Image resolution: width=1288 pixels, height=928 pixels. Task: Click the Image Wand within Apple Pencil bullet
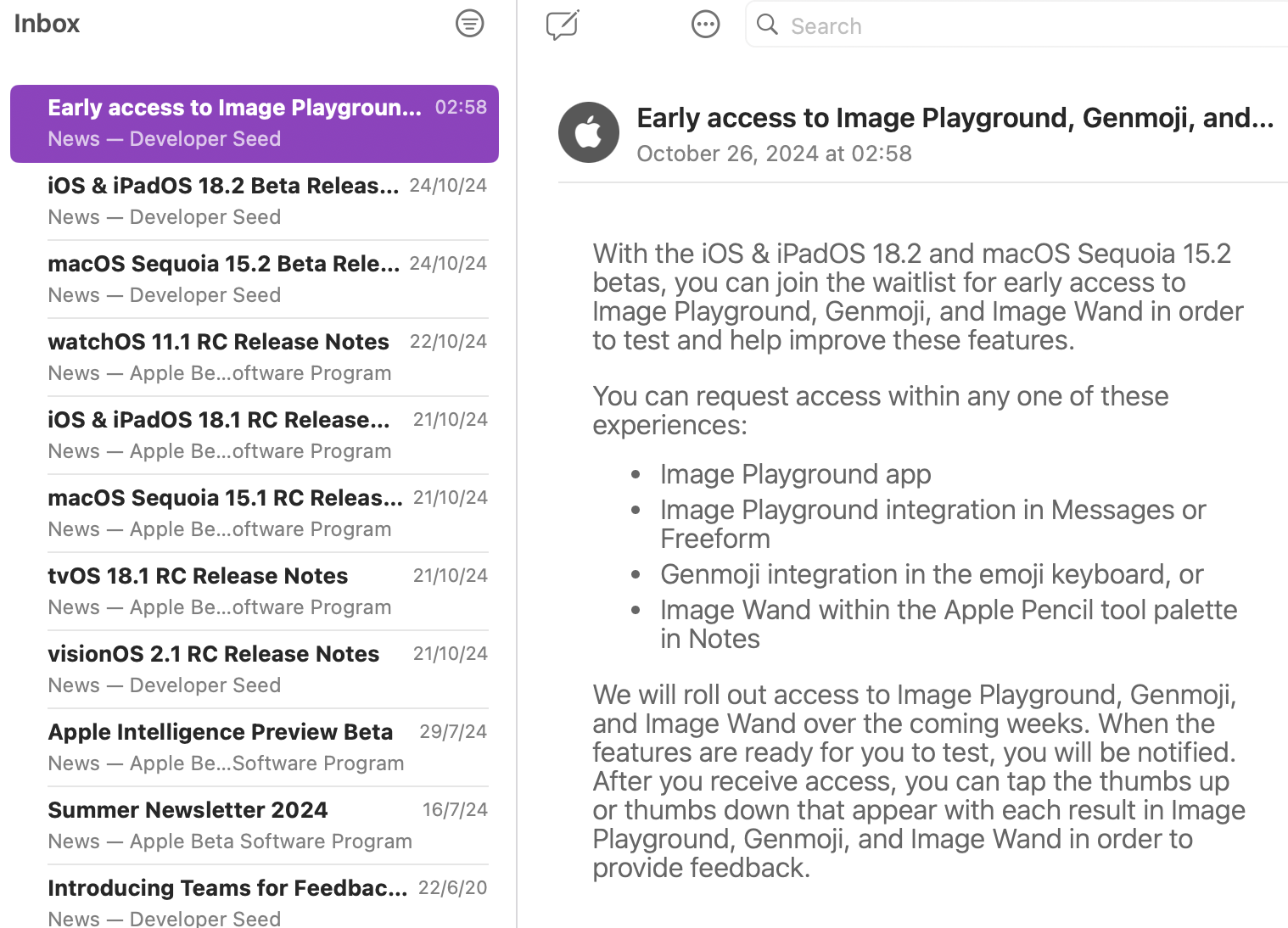tap(949, 624)
